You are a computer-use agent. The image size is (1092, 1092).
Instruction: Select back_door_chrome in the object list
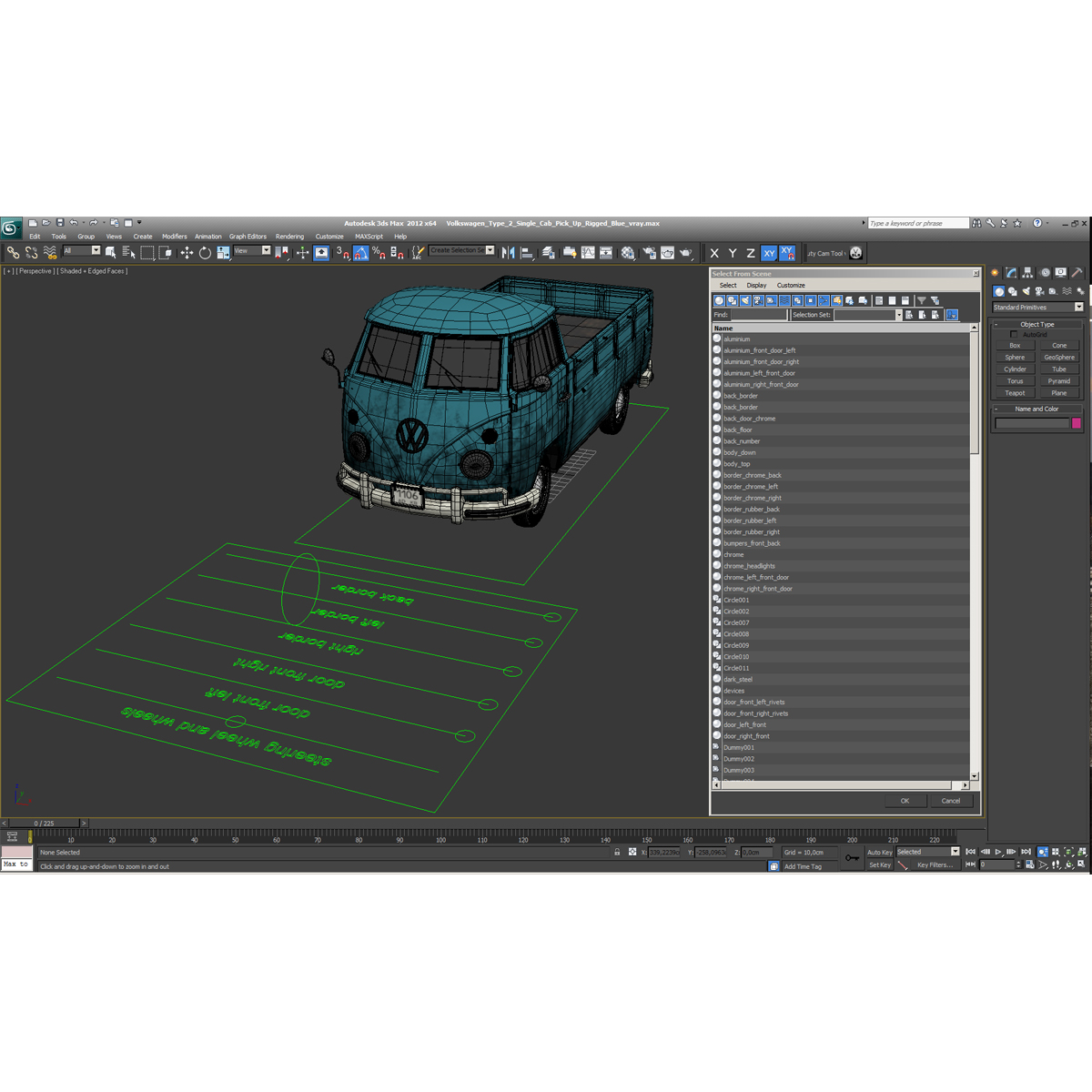tap(841, 419)
